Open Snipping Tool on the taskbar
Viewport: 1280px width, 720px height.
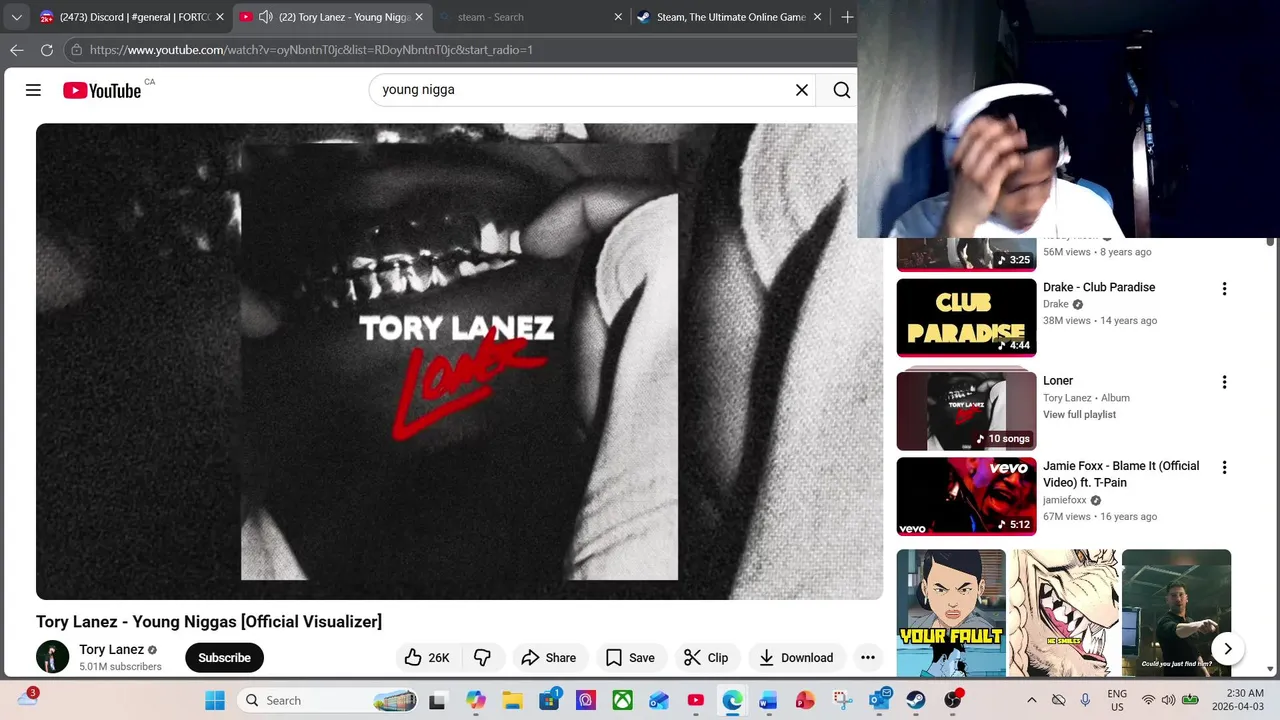[843, 700]
